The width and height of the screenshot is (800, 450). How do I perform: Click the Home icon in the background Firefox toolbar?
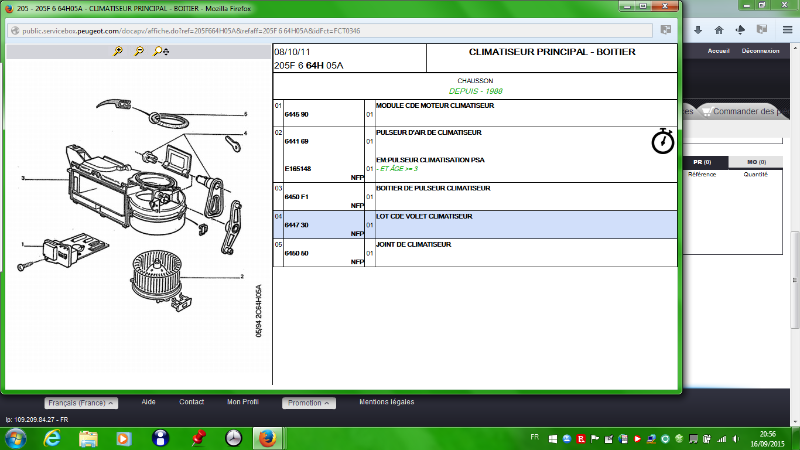pyautogui.click(x=719, y=30)
